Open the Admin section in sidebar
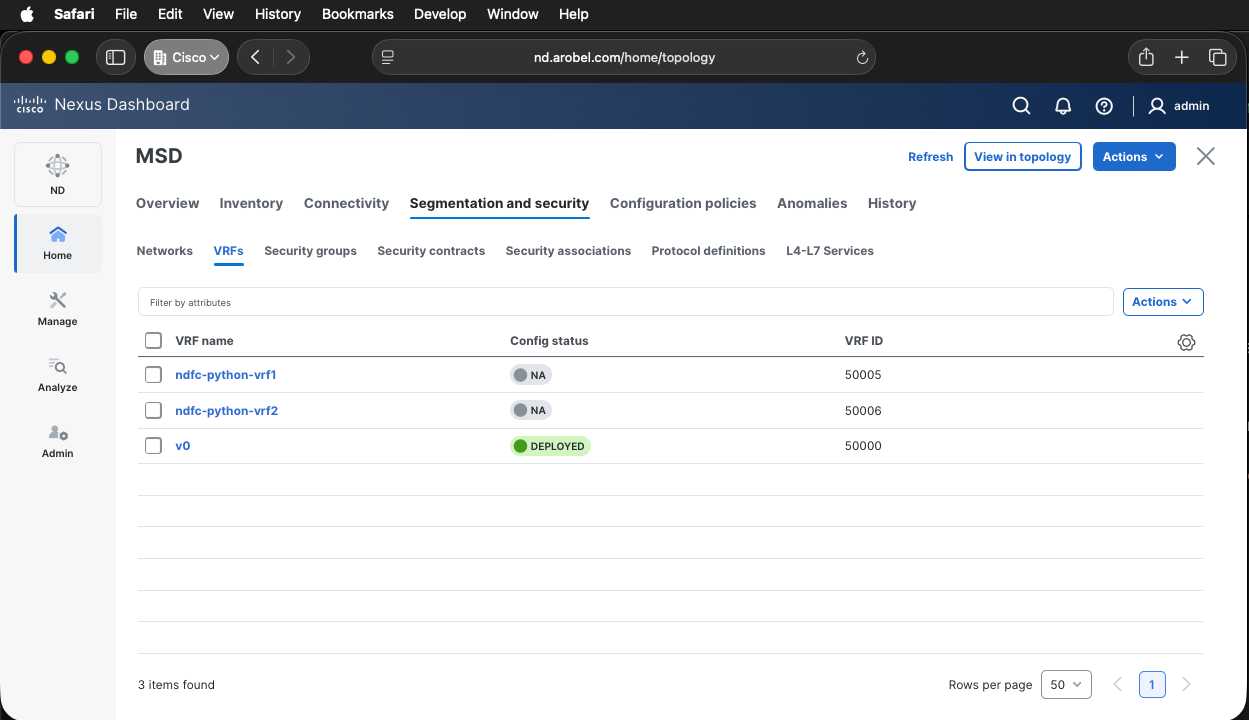The image size is (1249, 720). click(58, 440)
